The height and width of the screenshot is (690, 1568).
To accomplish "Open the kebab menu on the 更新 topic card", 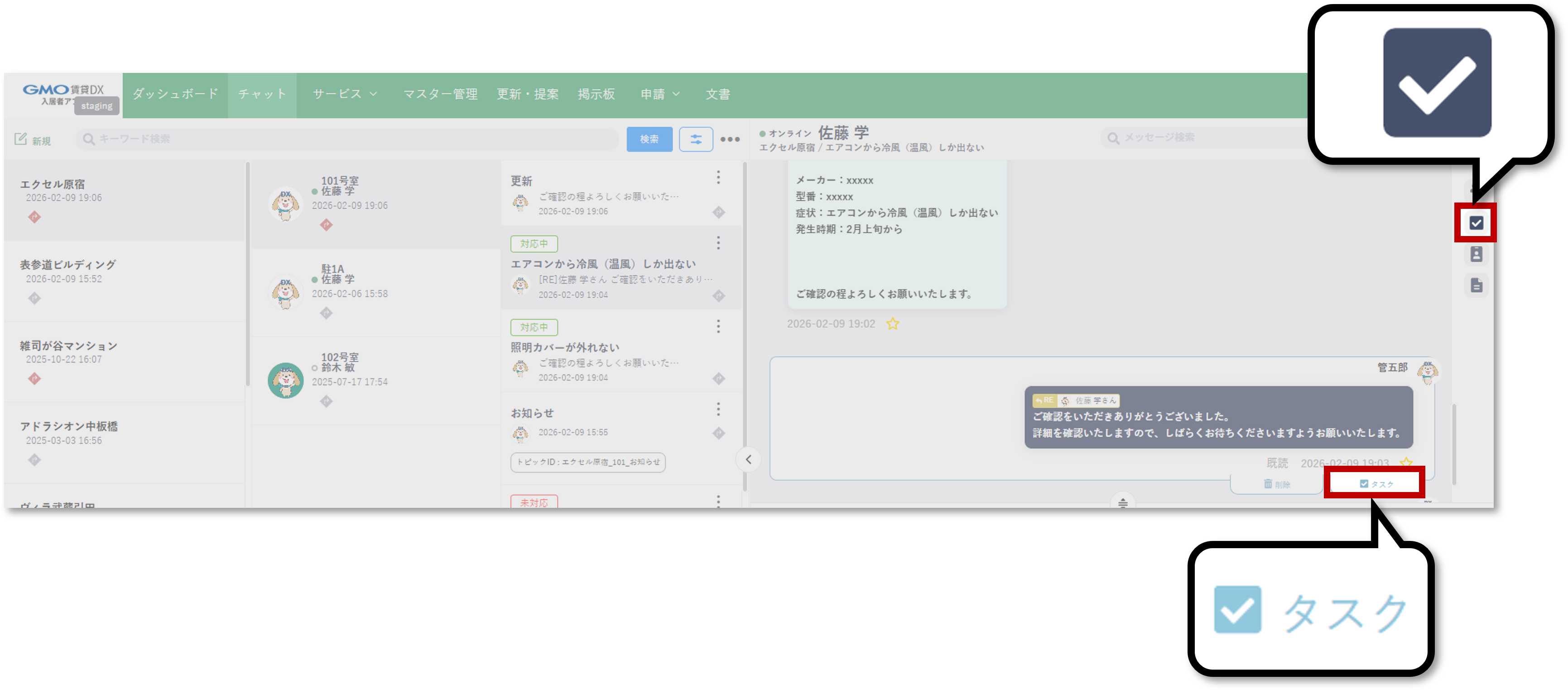I will [x=719, y=178].
